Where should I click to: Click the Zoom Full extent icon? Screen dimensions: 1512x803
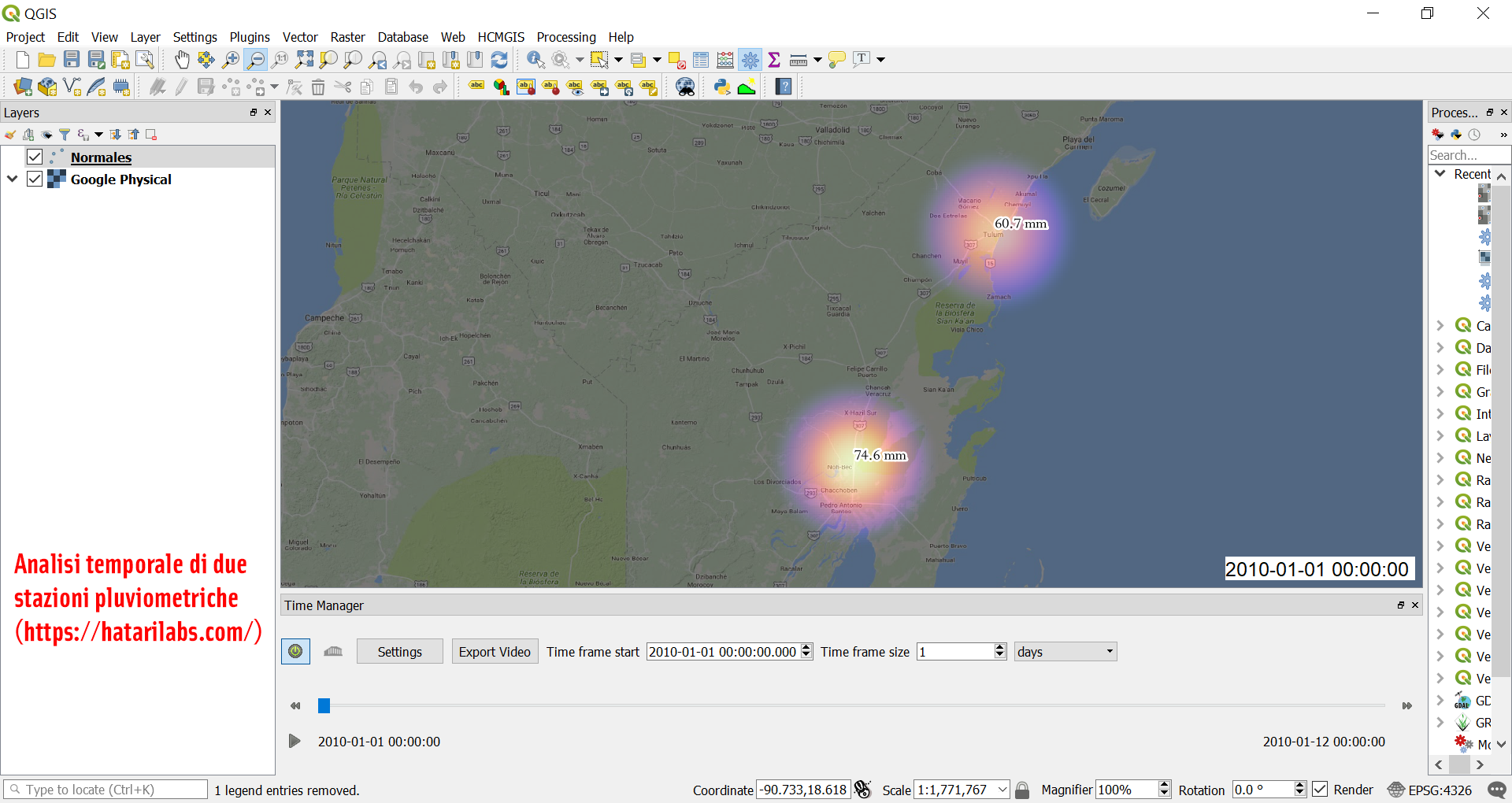(x=304, y=60)
